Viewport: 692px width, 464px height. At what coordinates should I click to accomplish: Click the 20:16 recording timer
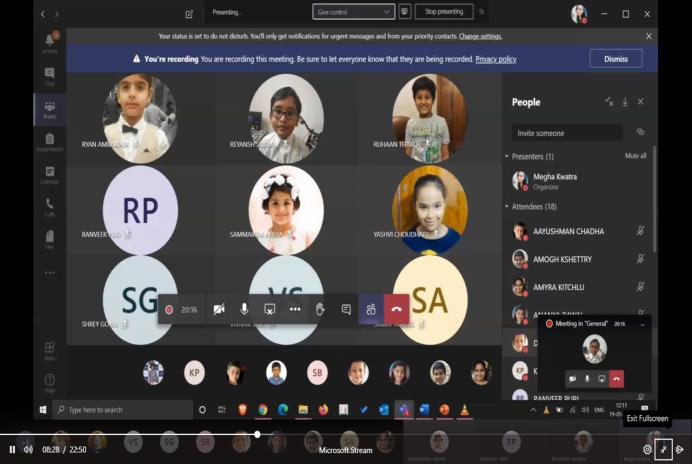tap(189, 309)
